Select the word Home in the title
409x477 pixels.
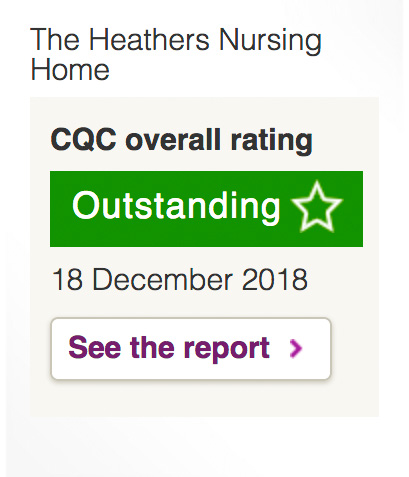tap(70, 69)
